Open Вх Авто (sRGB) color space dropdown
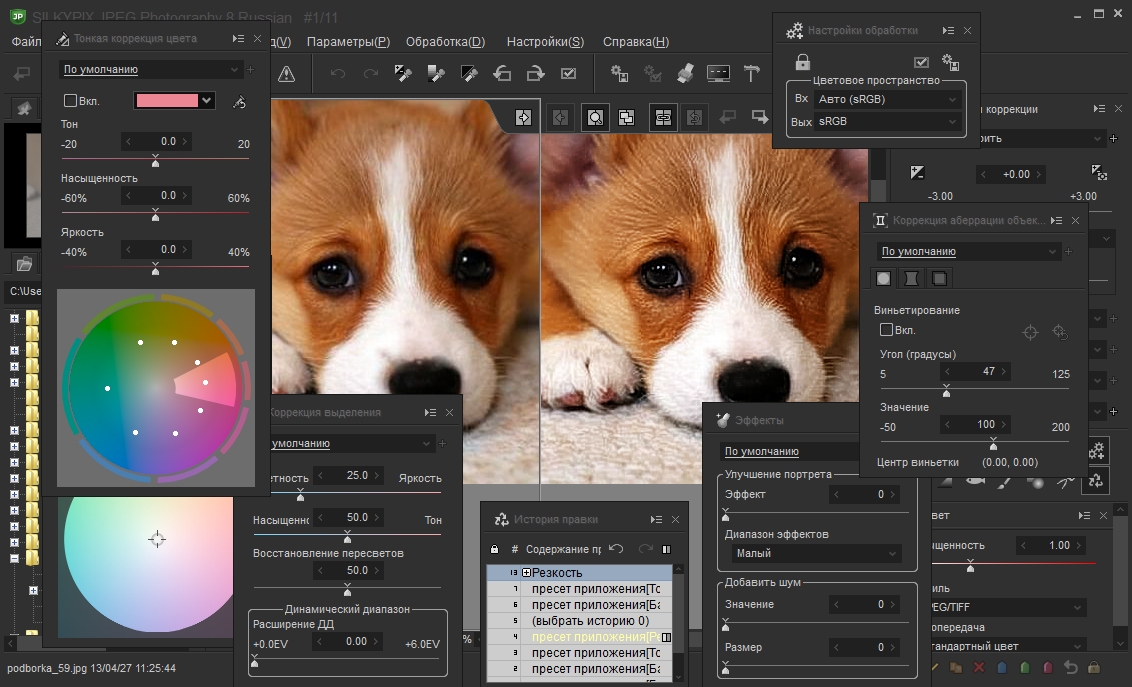The image size is (1132, 687). (x=887, y=100)
